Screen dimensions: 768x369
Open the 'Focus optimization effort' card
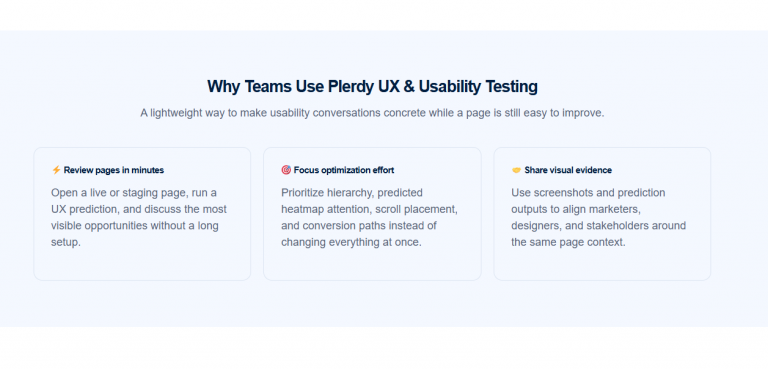coord(372,214)
